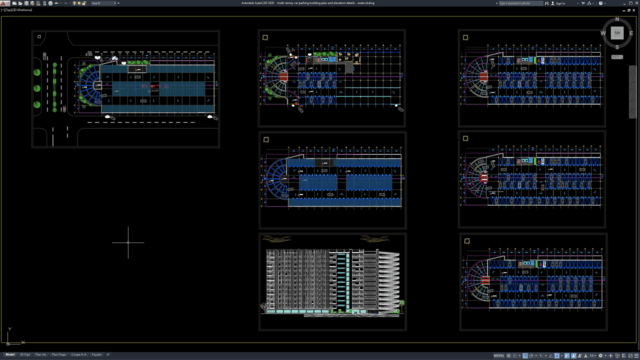This screenshot has height=360, width=640.
Task: Click the Workspace switching gear icon
Action: (600, 356)
